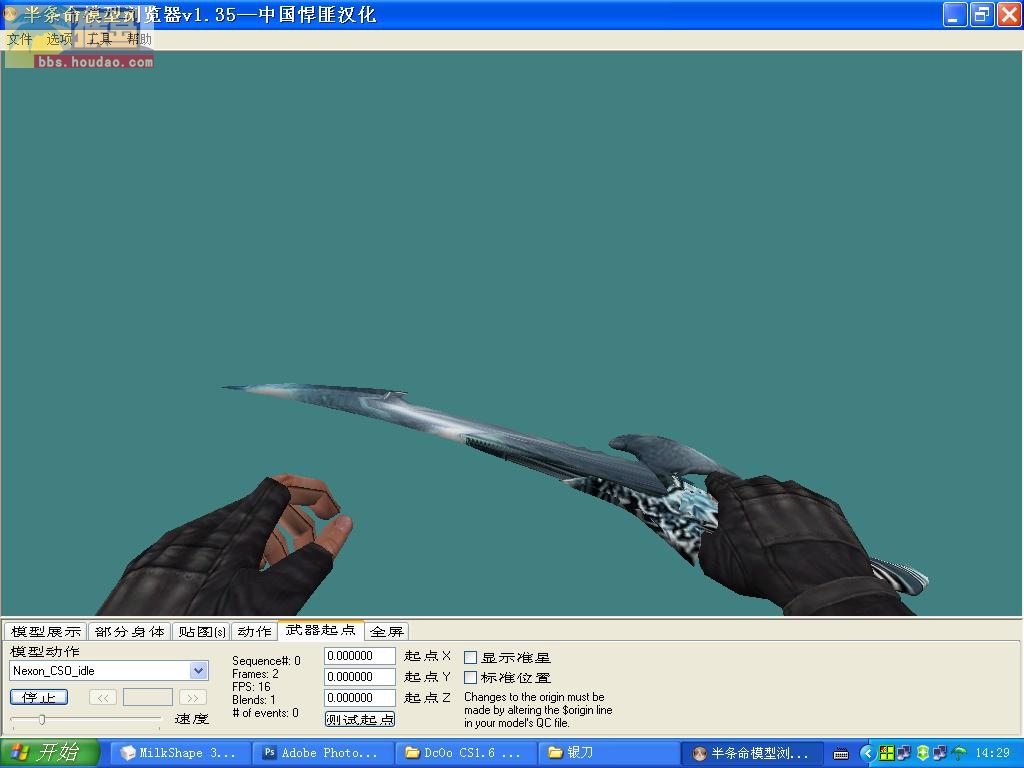The width and height of the screenshot is (1024, 768).
Task: Click the network icon left of the shield
Action: coord(904,753)
